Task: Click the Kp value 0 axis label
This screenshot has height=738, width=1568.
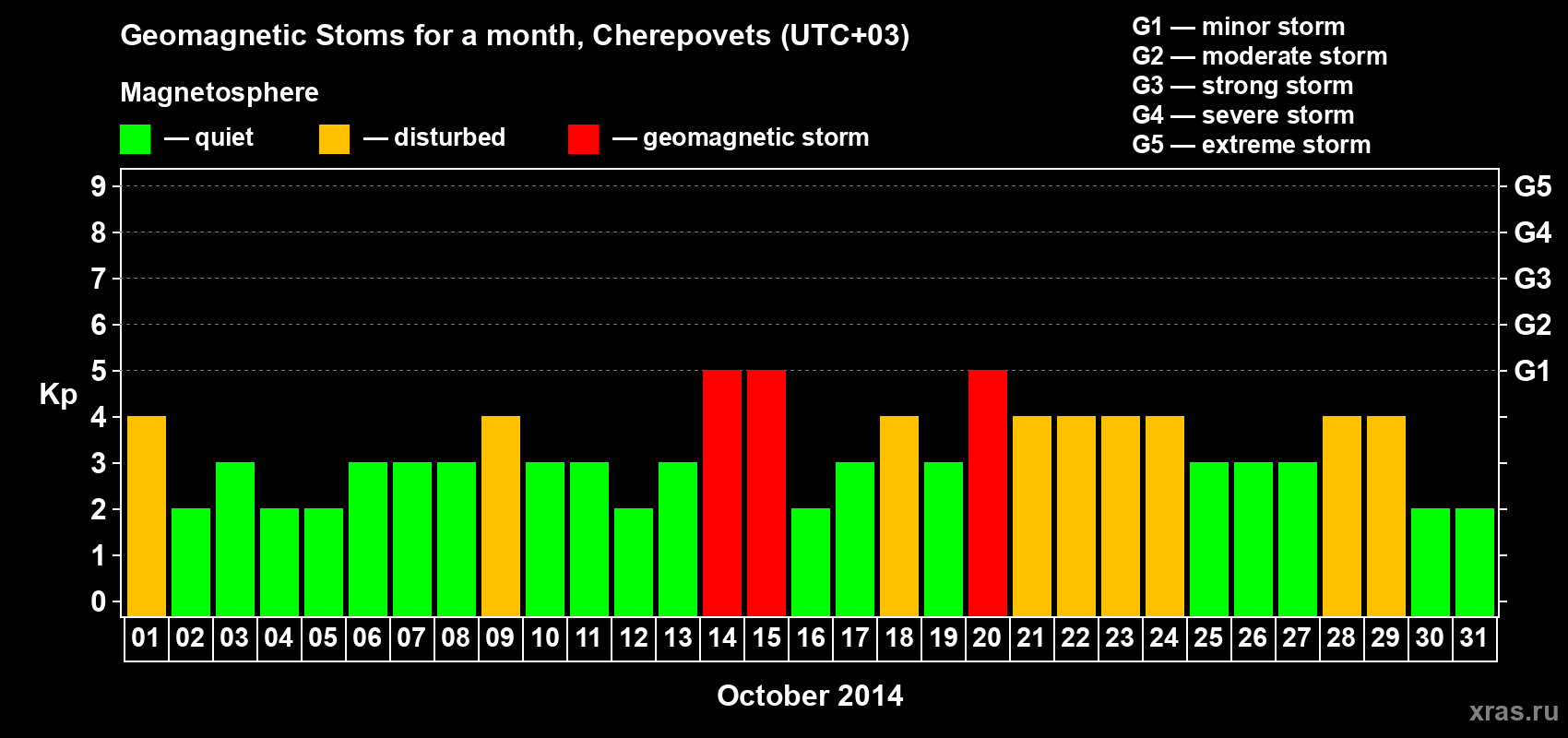Action: [99, 601]
